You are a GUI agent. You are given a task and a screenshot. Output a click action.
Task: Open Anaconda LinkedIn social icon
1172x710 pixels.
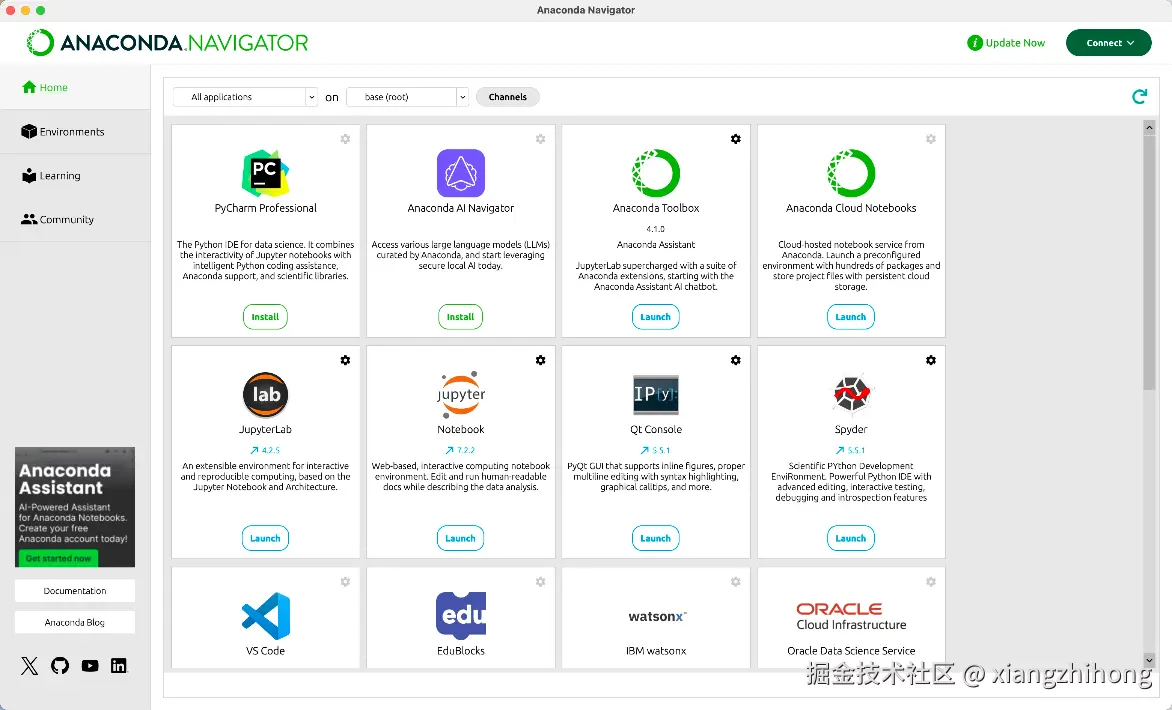point(119,666)
